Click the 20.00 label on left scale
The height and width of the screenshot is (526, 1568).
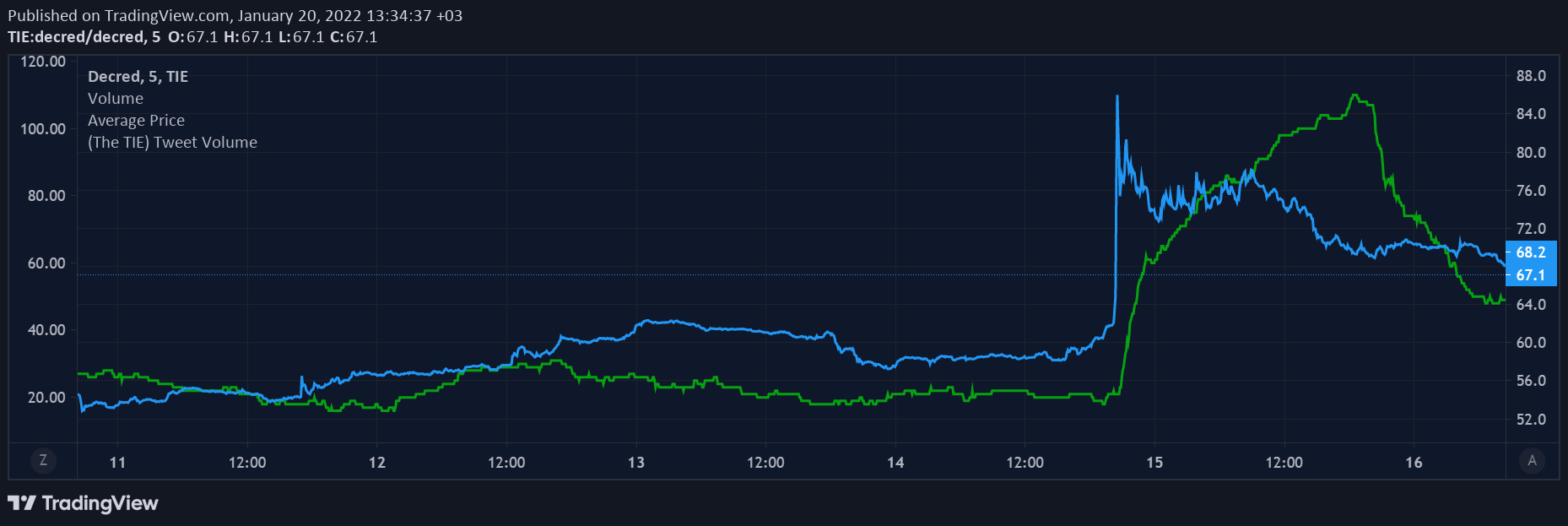tap(46, 398)
